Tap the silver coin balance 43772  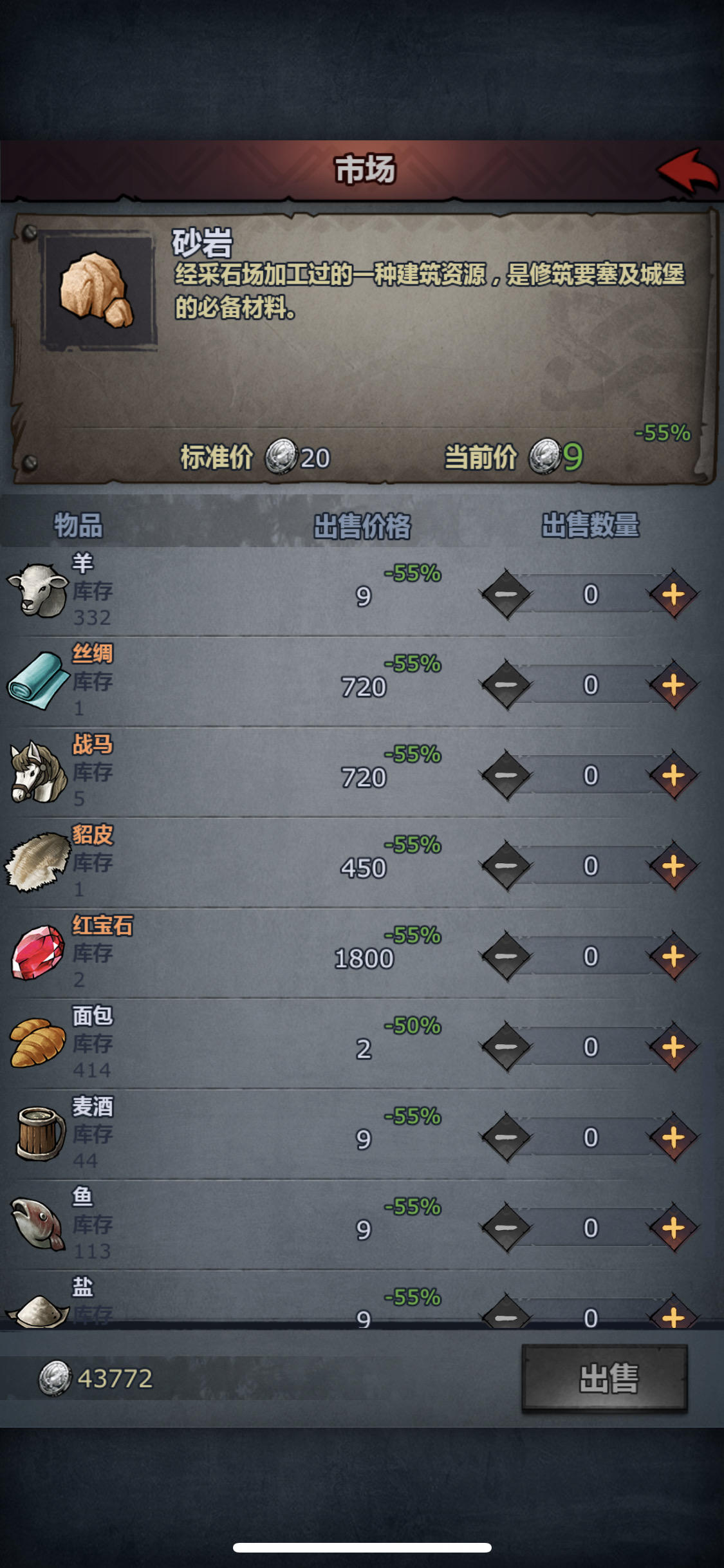click(97, 1378)
